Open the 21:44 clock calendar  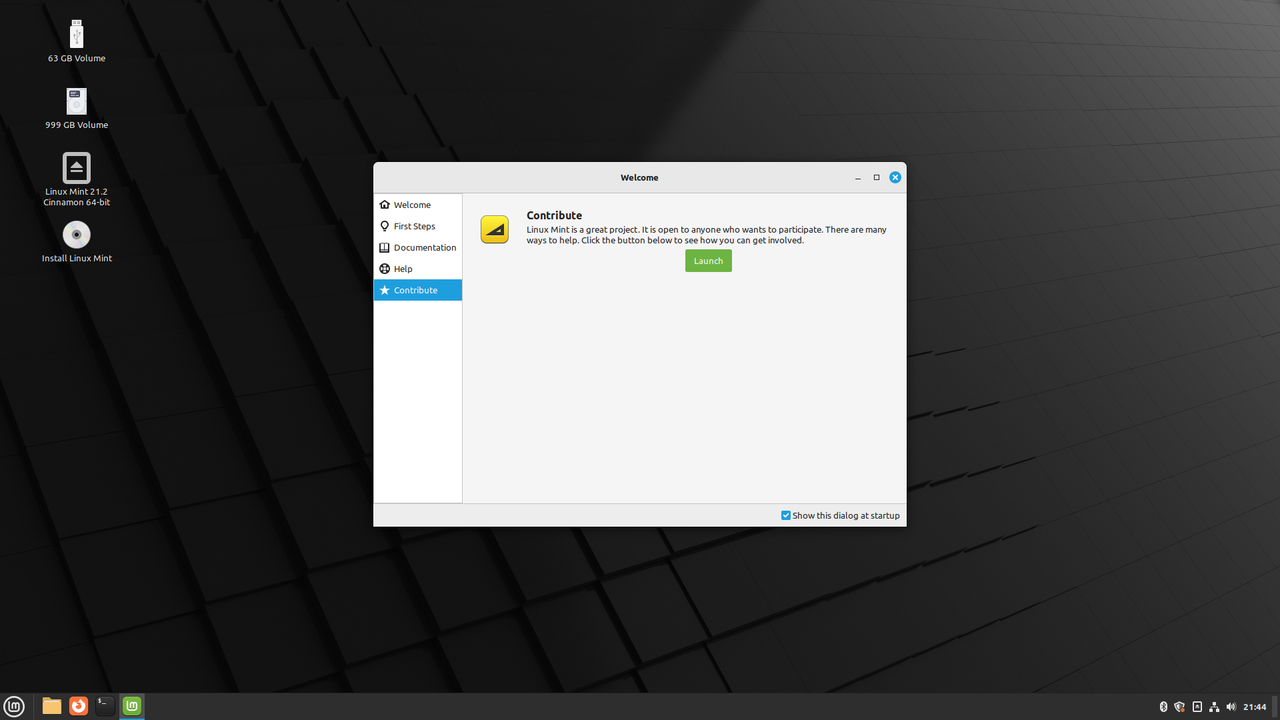[x=1255, y=707]
